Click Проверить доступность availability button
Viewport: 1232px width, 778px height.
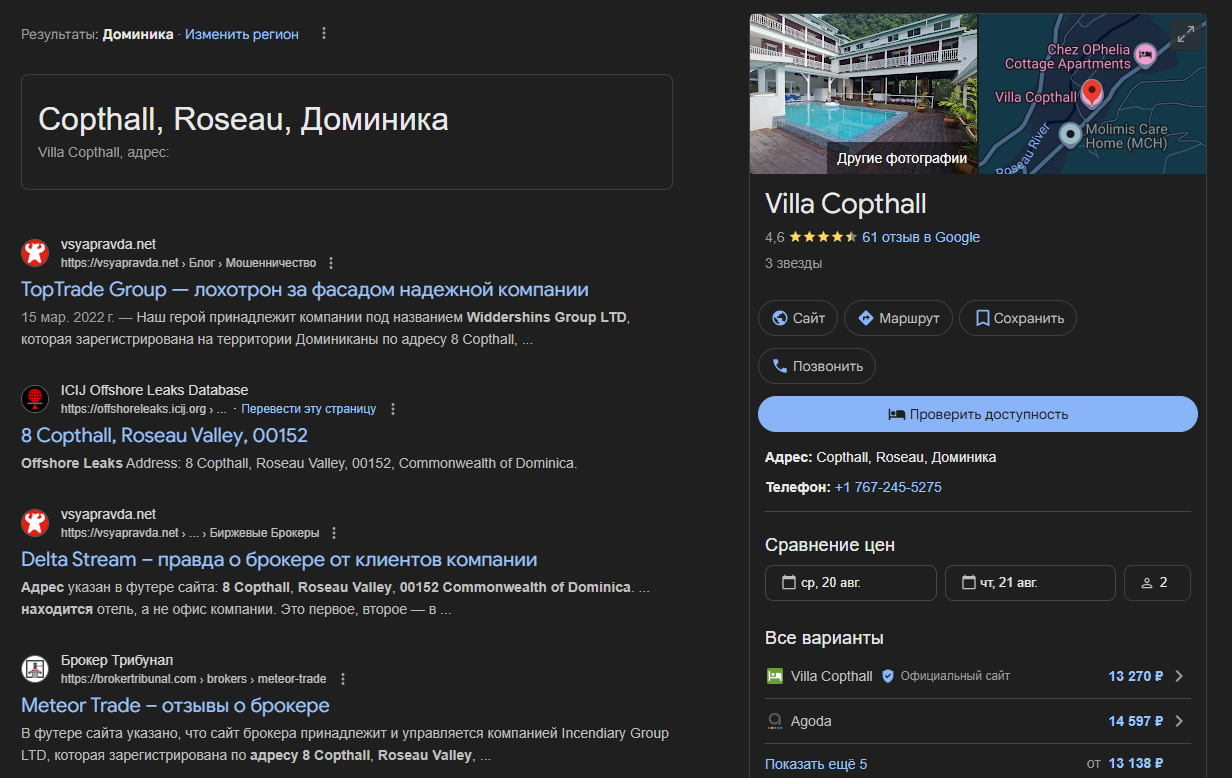(x=978, y=414)
